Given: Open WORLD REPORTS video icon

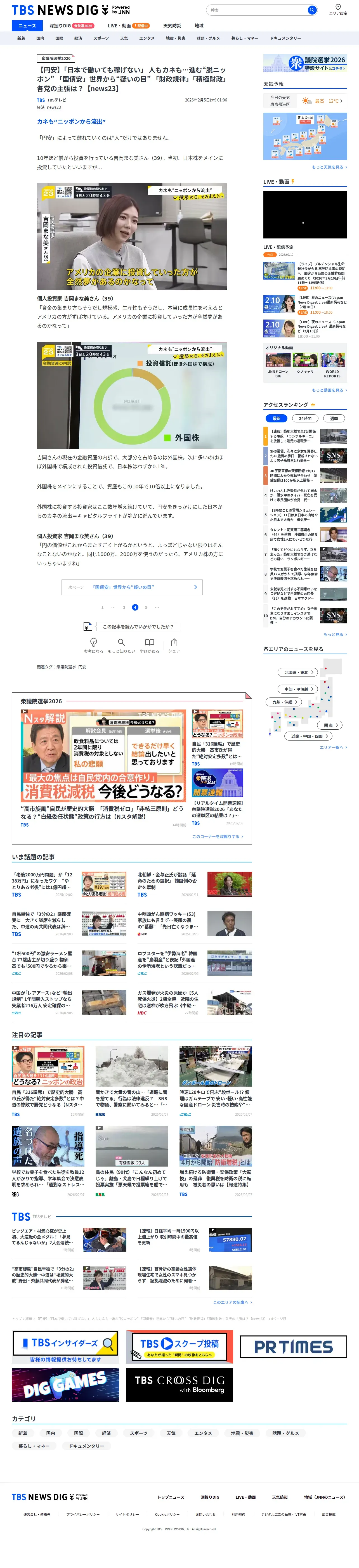Looking at the screenshot, I should [x=332, y=360].
